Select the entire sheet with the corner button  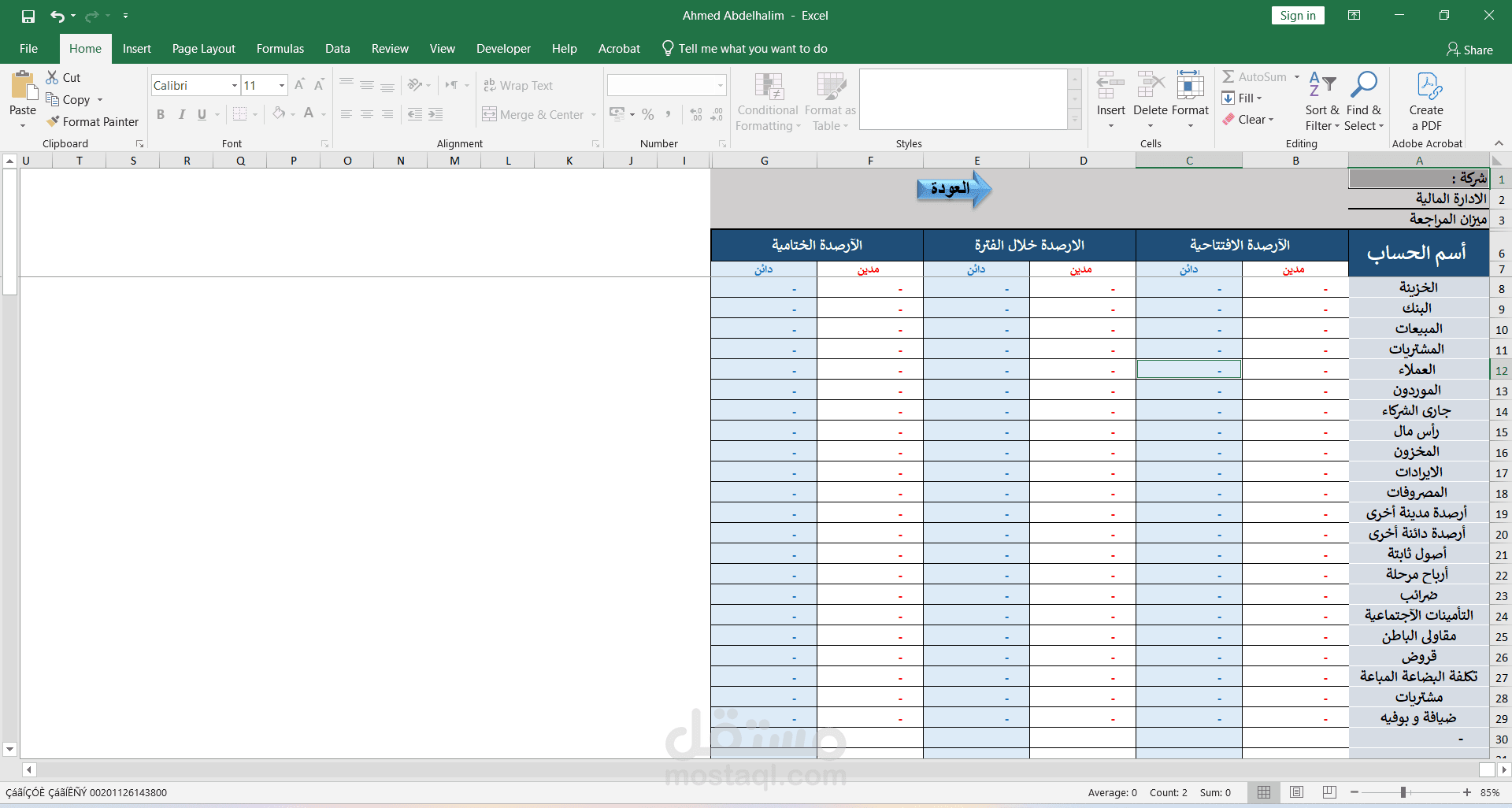pos(1497,161)
